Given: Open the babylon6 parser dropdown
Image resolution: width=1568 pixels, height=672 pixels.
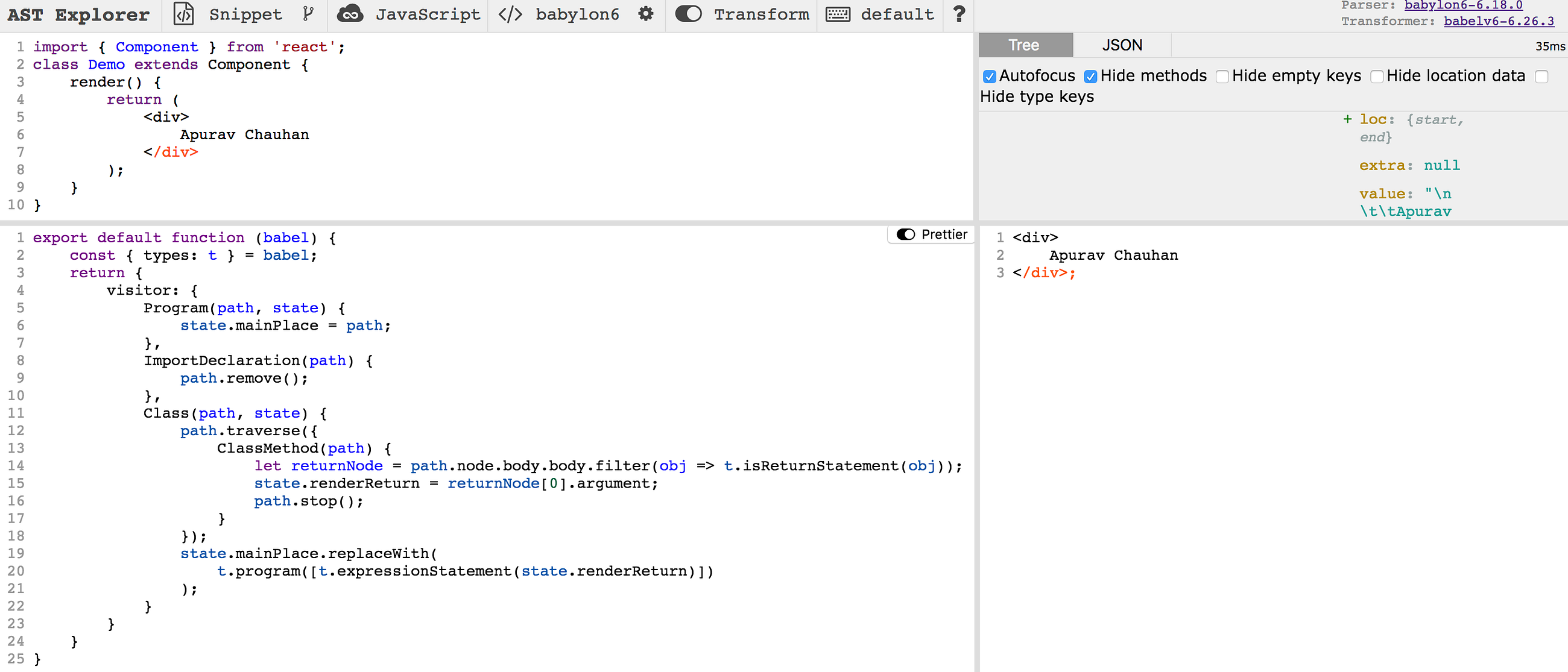Looking at the screenshot, I should tap(577, 14).
